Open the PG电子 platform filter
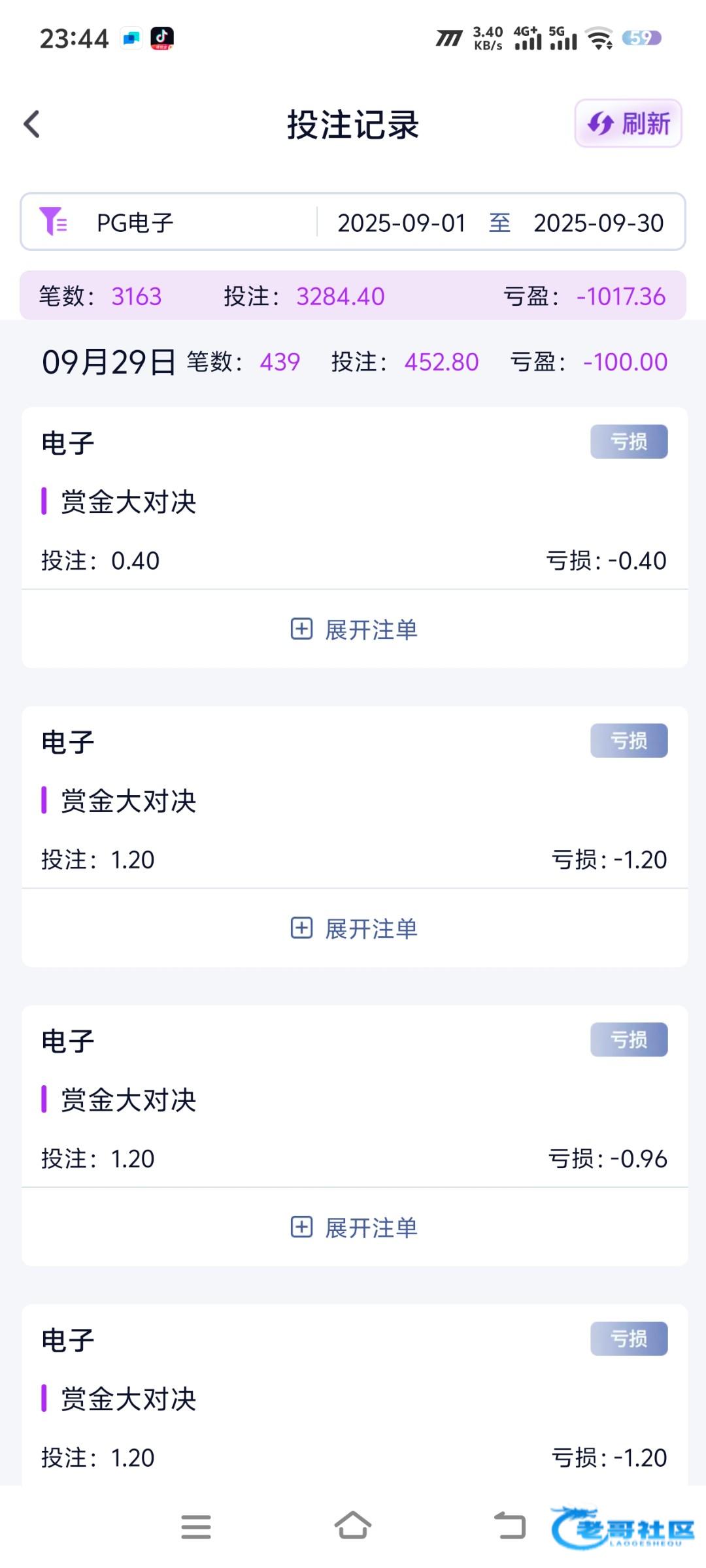Screen dimensions: 706x1568 [135, 223]
